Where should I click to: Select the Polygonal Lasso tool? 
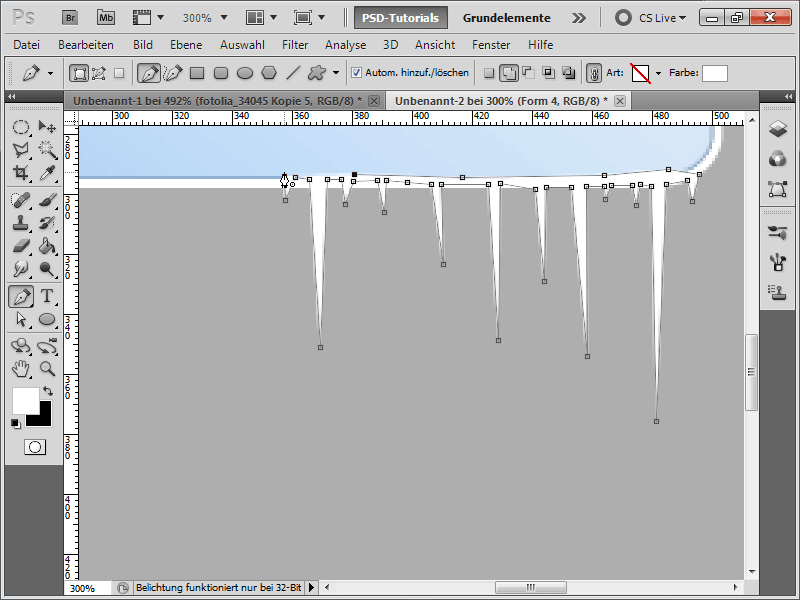(21, 149)
